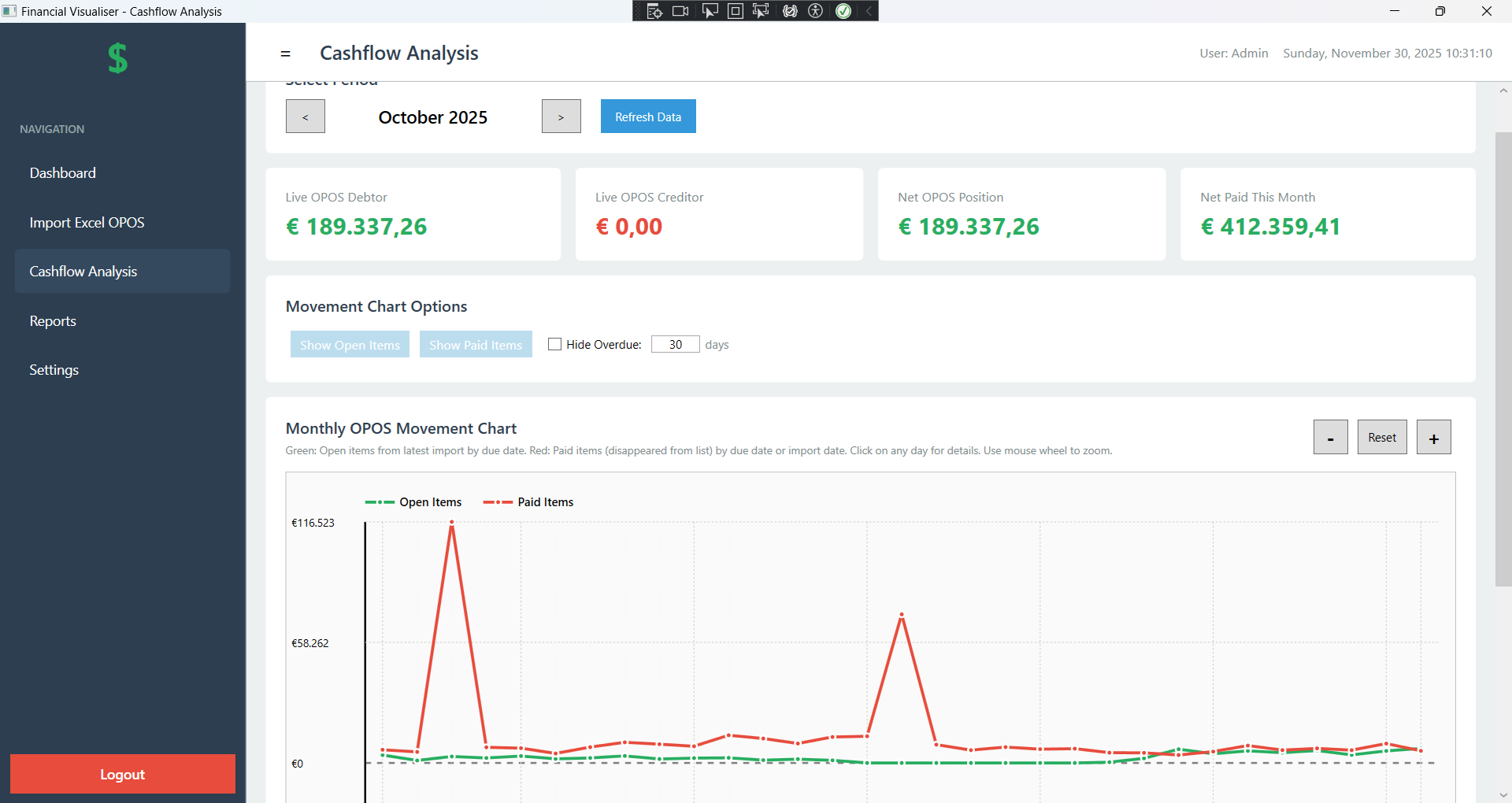Screen dimensions: 1512x803
Task: Click Refresh Data button
Action: (648, 117)
